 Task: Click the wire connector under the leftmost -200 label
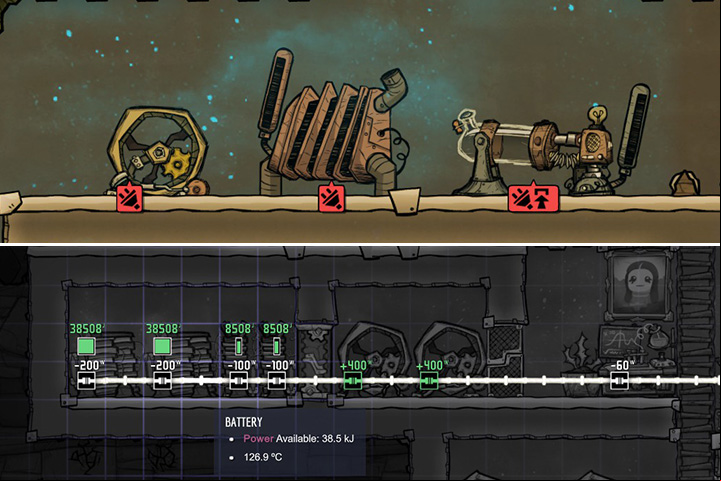point(86,381)
